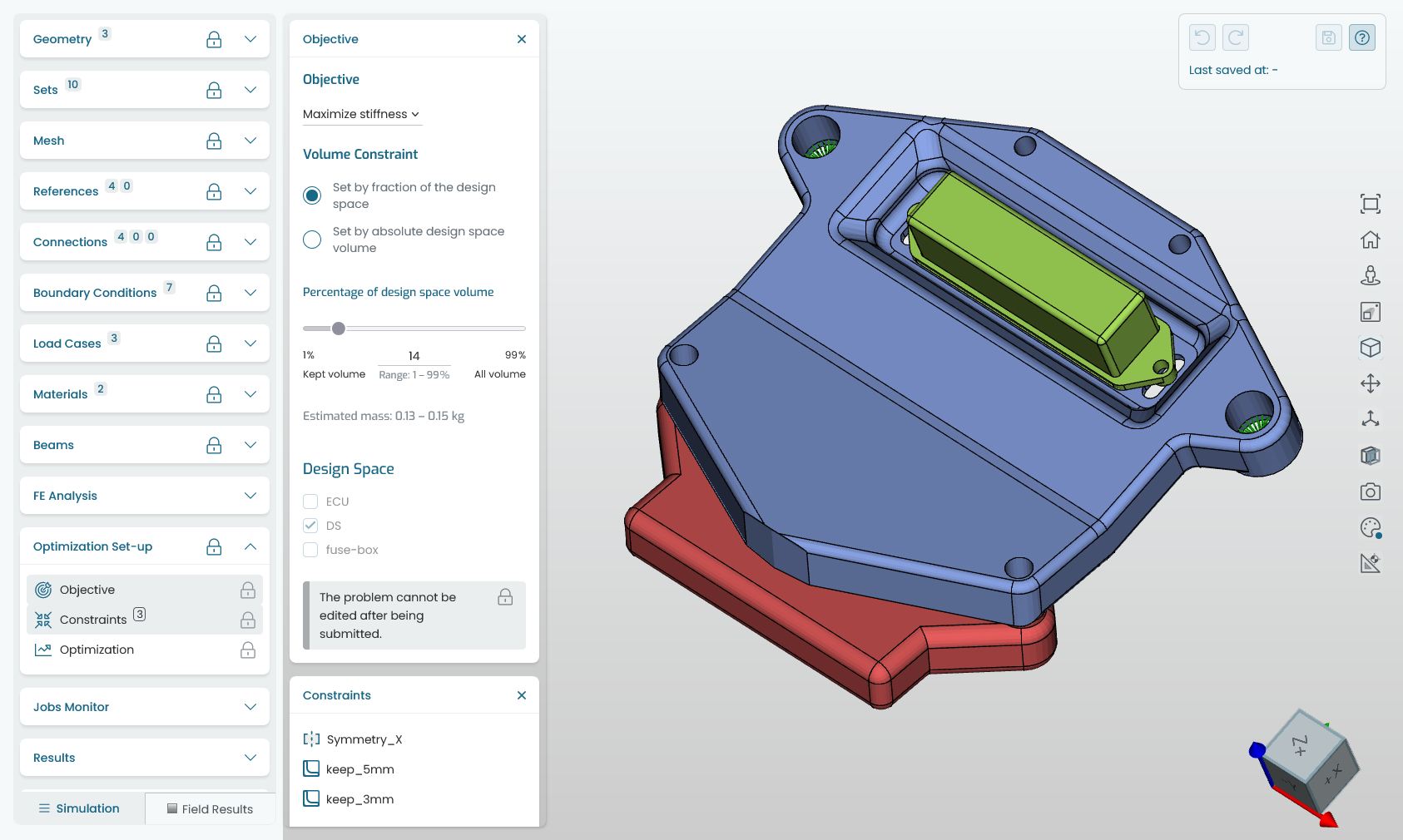The image size is (1403, 840).
Task: Check the ECU design space checkbox
Action: (310, 502)
